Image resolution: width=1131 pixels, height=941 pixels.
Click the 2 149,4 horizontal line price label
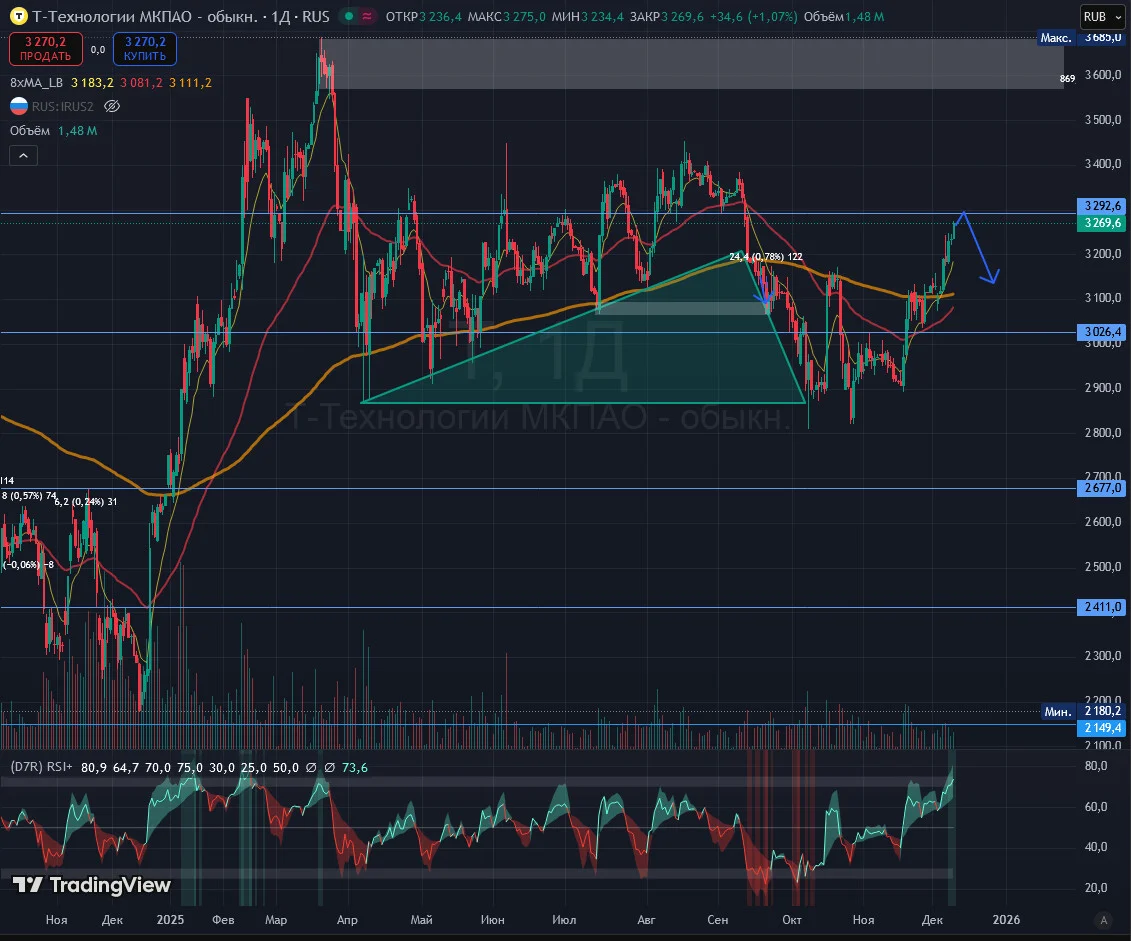pyautogui.click(x=1102, y=728)
